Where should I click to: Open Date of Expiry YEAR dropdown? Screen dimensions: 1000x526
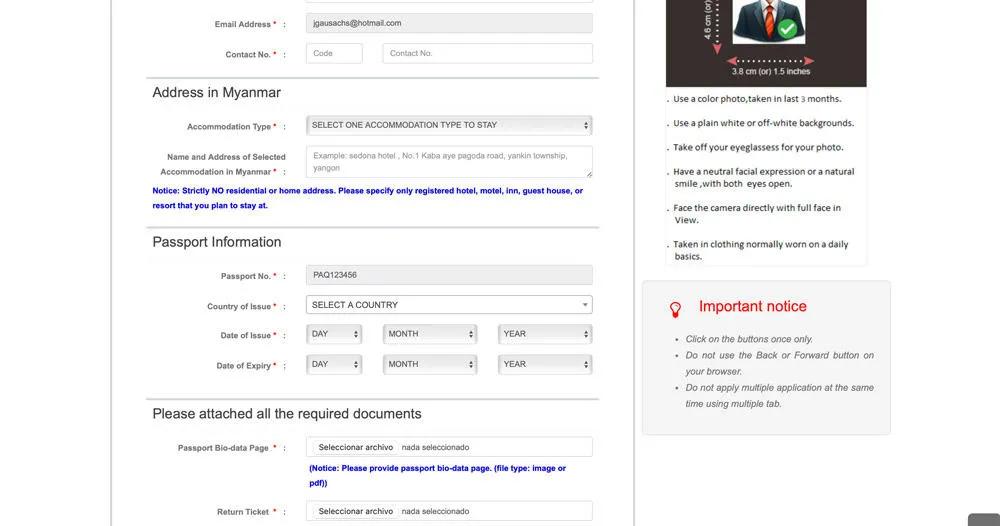pyautogui.click(x=545, y=364)
